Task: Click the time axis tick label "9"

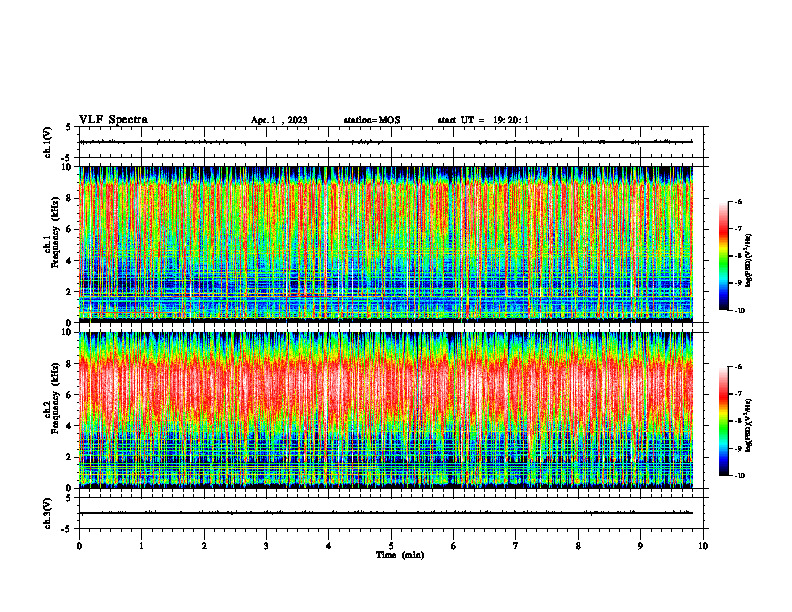Action: point(640,546)
